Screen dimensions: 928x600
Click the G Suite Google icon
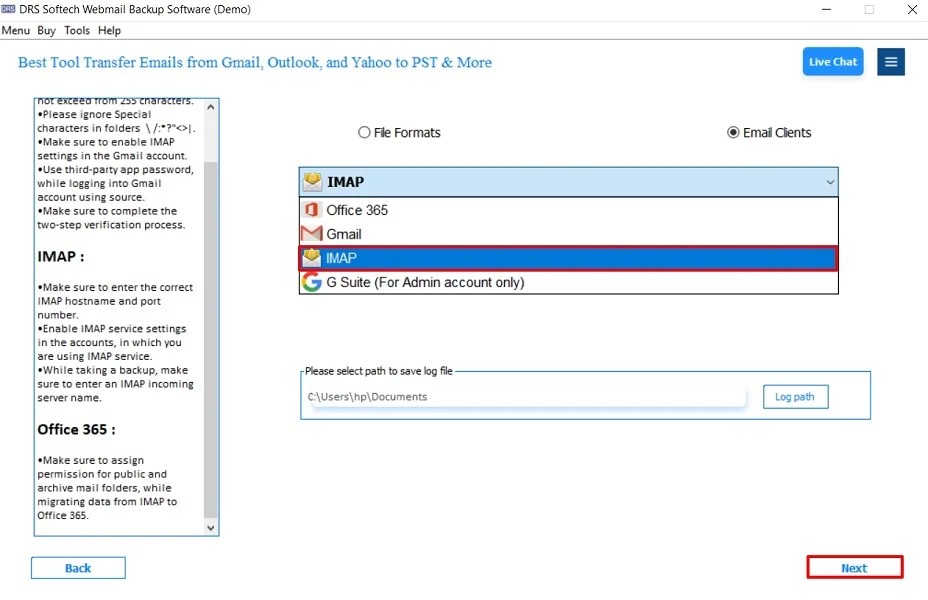(310, 281)
